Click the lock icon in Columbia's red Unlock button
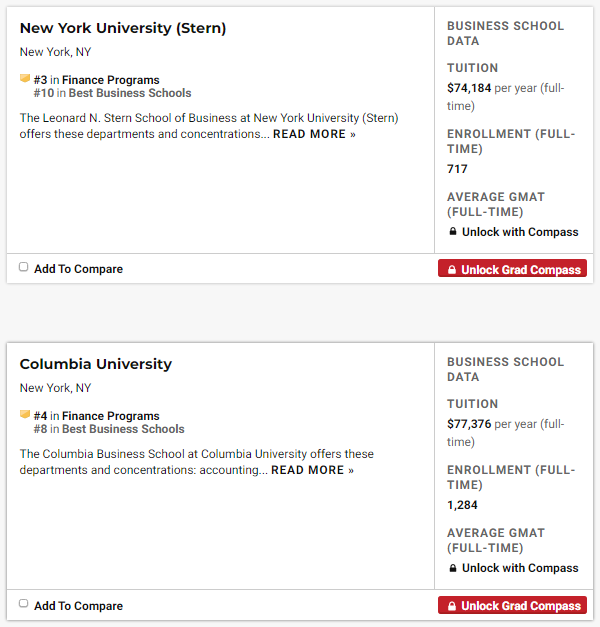Screen dimensions: 600x627 (x=451, y=606)
